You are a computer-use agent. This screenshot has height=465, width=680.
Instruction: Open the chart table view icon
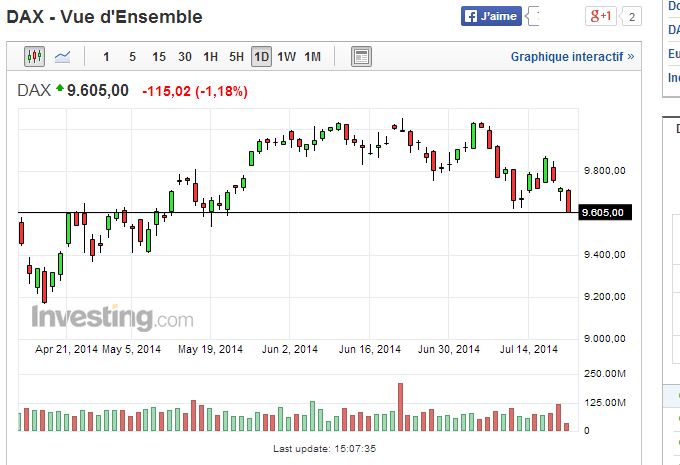361,56
